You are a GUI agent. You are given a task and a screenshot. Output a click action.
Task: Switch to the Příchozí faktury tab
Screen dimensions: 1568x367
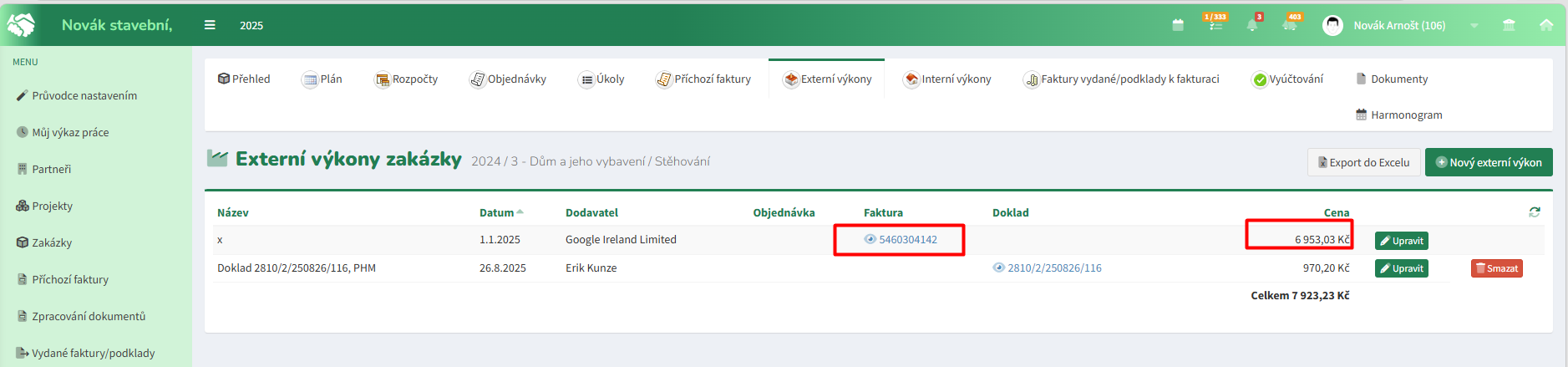(x=703, y=79)
